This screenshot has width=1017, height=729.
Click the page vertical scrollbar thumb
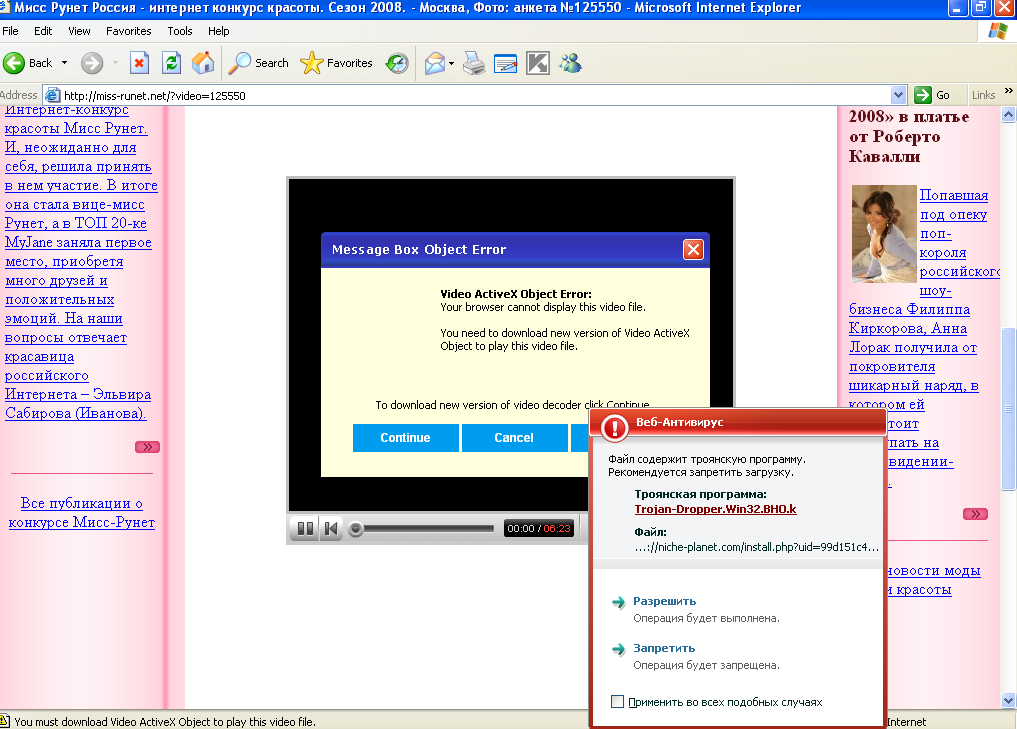[1008, 409]
